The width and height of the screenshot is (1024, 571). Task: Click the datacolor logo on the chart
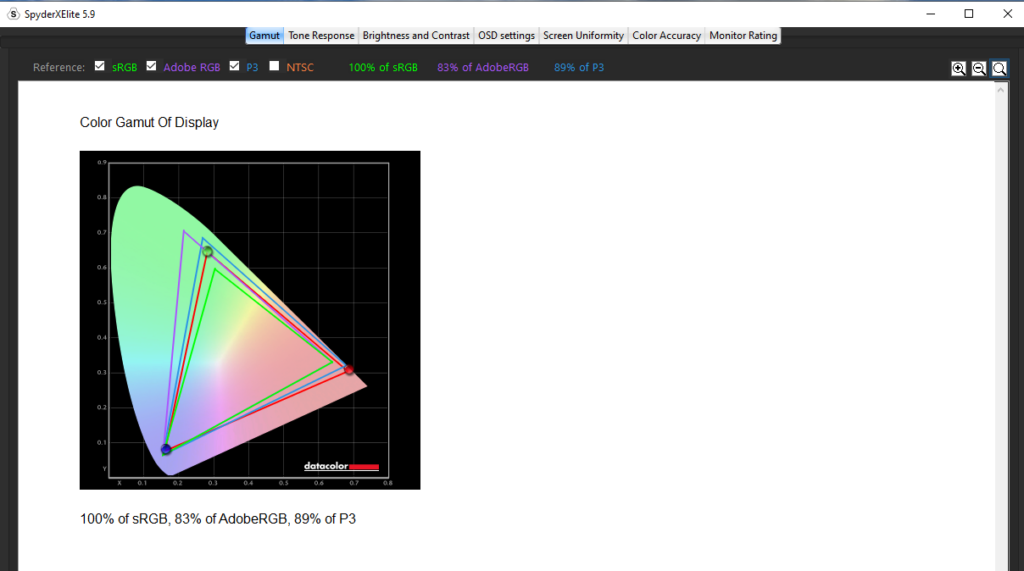click(342, 466)
